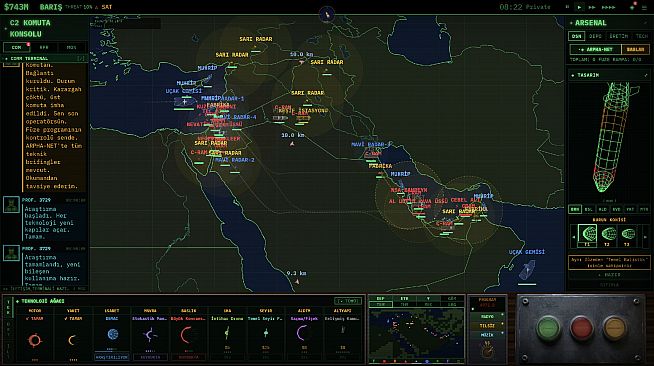Toggle the RADYO audio channel
The height and width of the screenshot is (366, 654).
pyautogui.click(x=487, y=316)
